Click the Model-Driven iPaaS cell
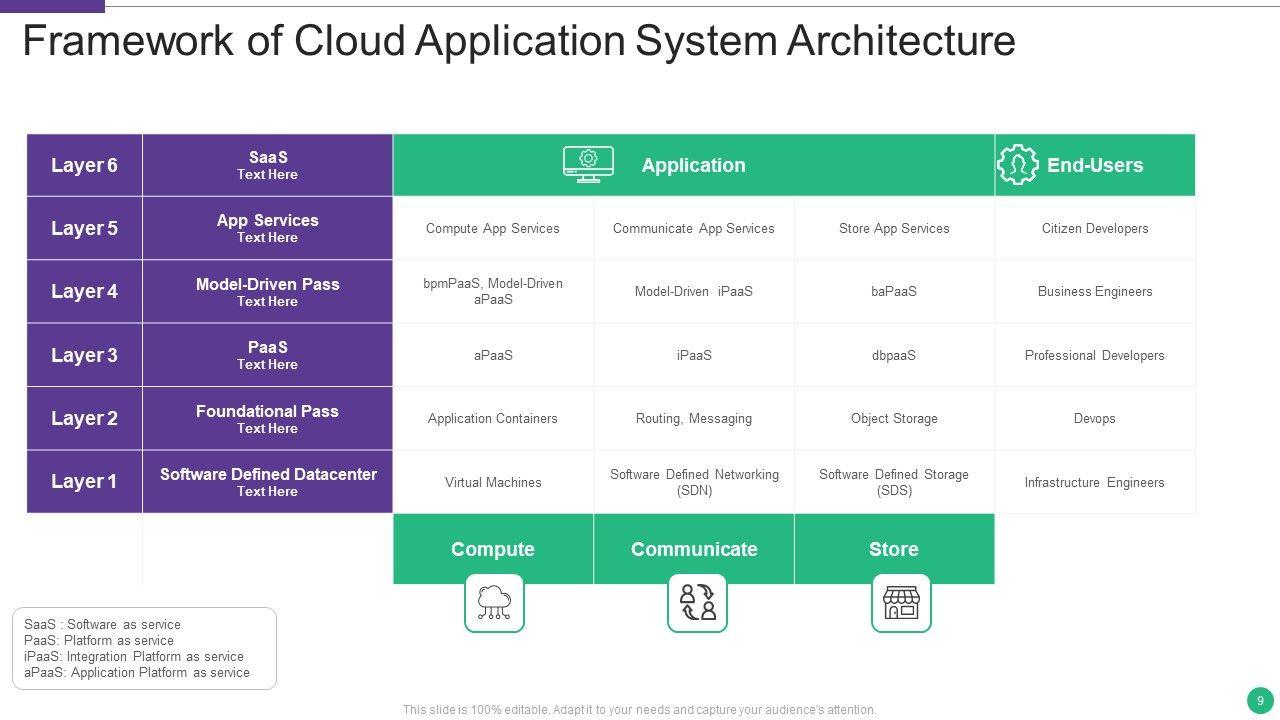1280x720 pixels. (x=693, y=291)
